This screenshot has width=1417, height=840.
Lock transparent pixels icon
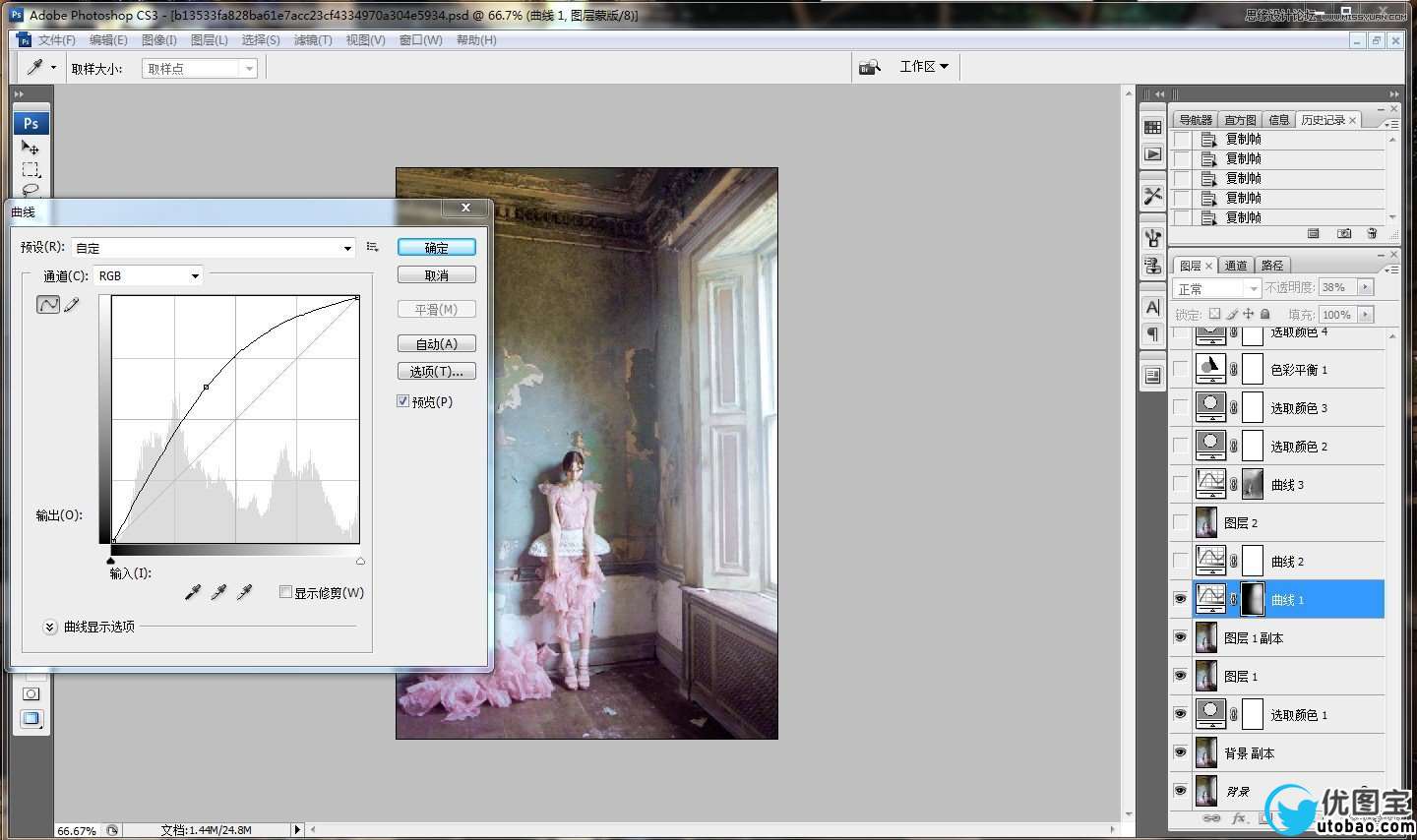pos(1214,314)
